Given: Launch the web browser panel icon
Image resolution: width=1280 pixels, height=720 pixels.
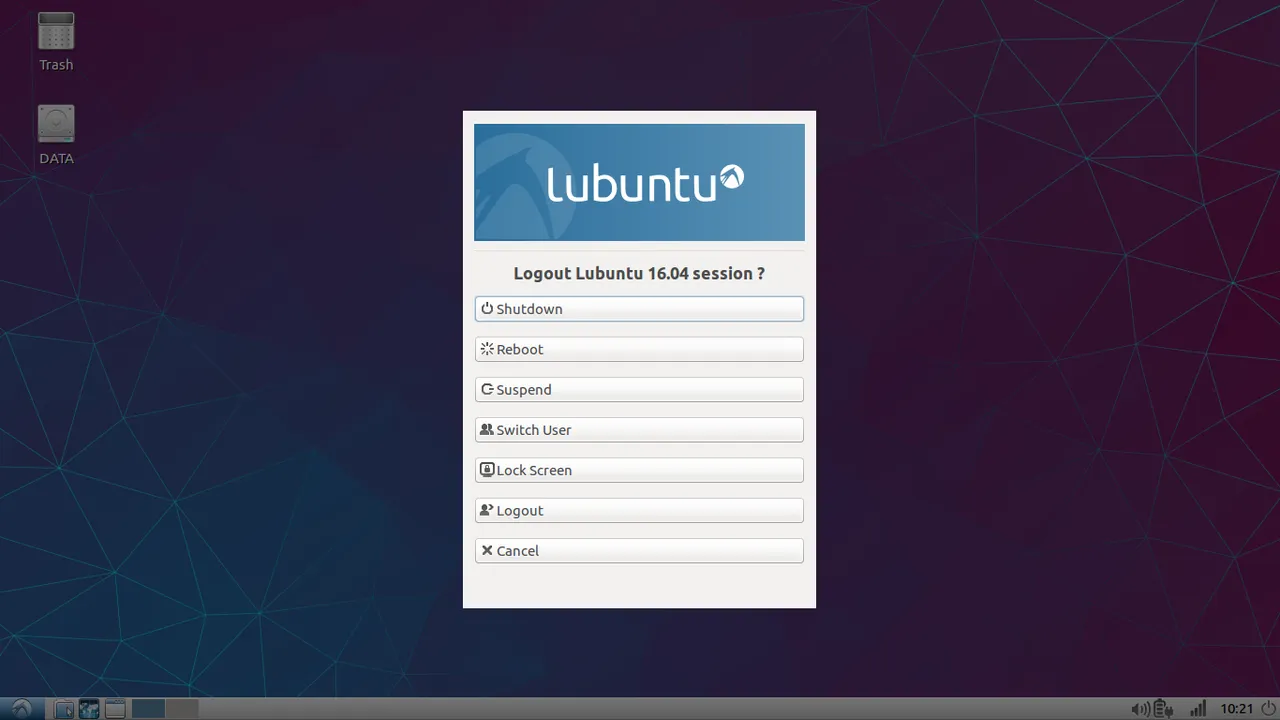Looking at the screenshot, I should coord(89,709).
